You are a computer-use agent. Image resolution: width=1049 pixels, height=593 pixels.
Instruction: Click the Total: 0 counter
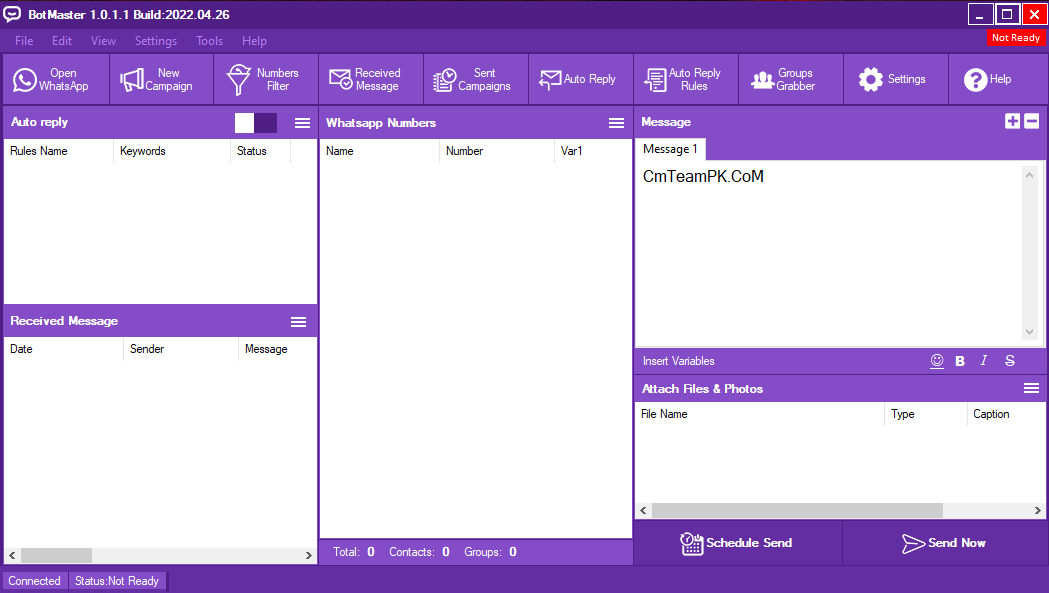coord(354,552)
